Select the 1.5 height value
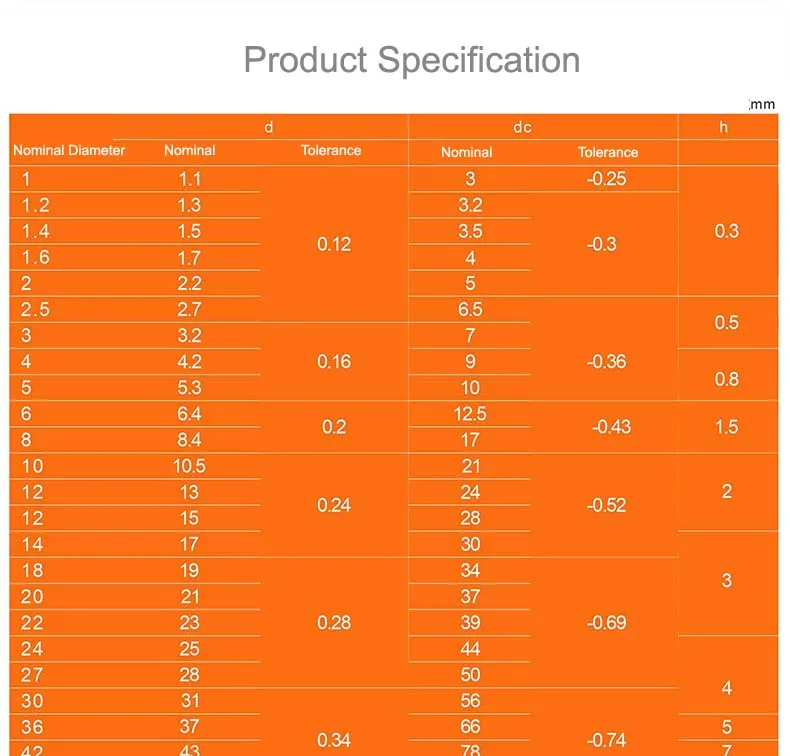 tap(727, 427)
